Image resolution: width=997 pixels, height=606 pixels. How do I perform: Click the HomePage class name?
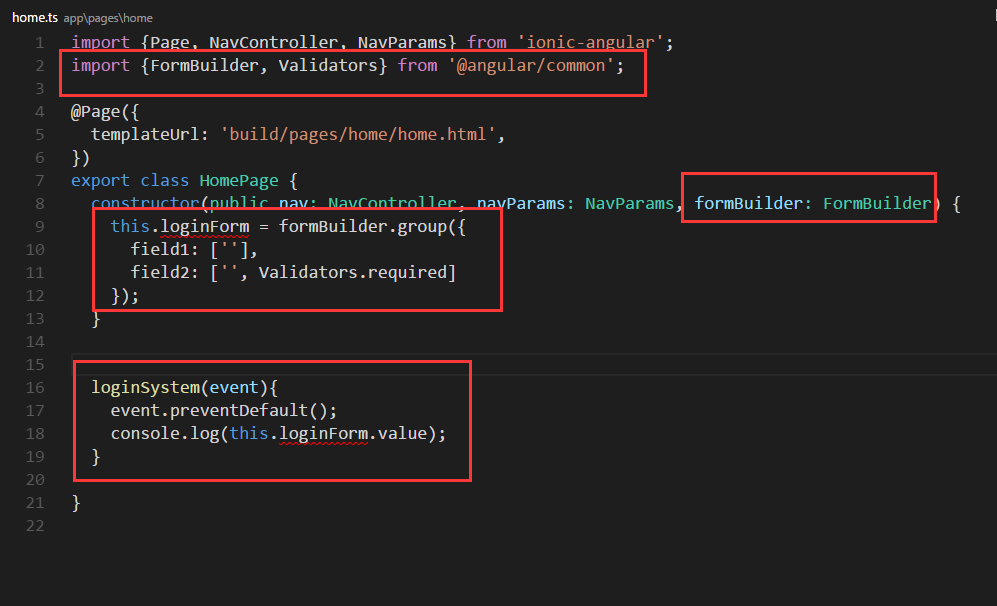click(239, 181)
